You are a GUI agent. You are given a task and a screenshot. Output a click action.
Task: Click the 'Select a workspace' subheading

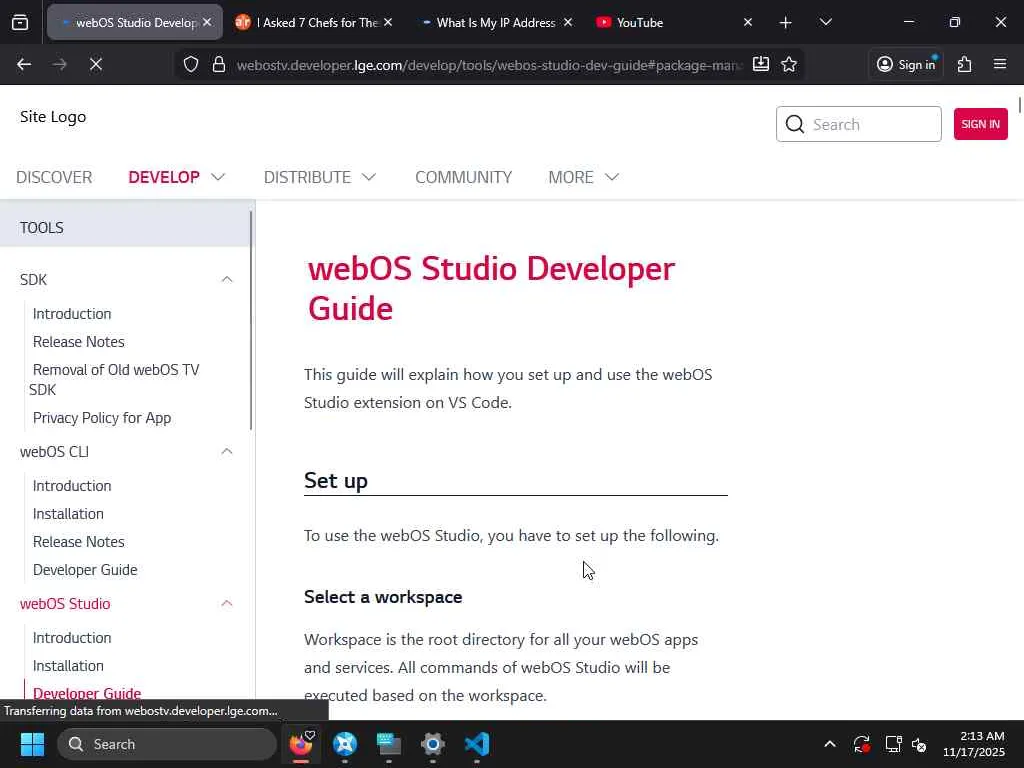[383, 597]
